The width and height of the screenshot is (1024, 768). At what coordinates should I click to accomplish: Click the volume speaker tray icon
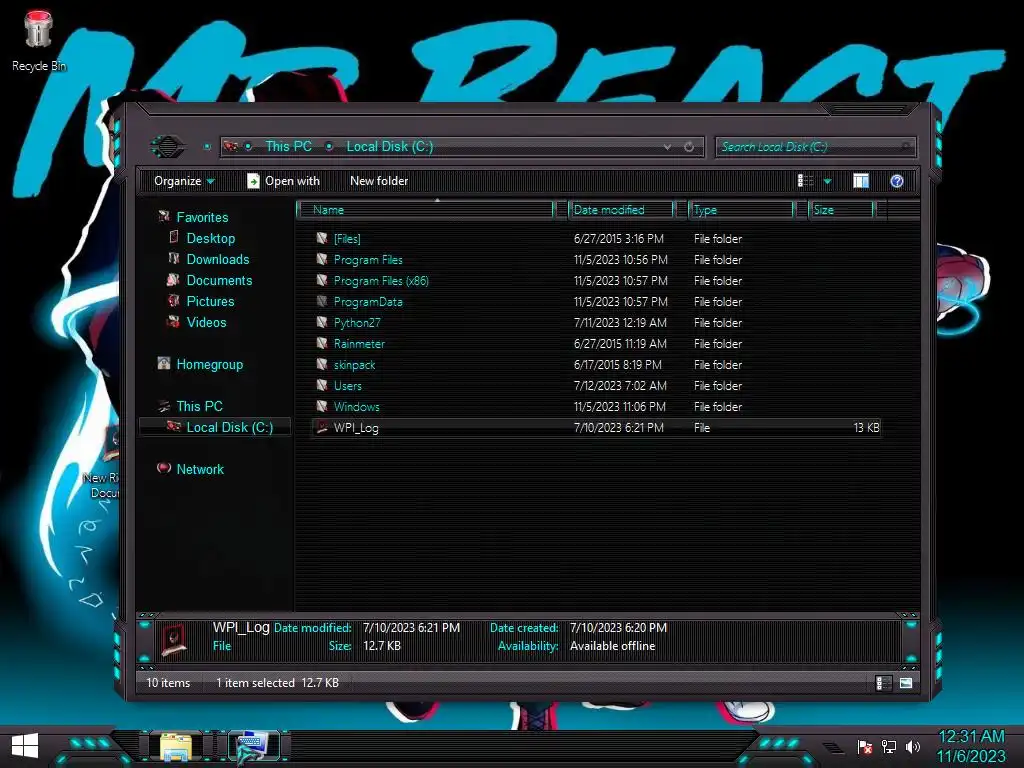click(912, 746)
